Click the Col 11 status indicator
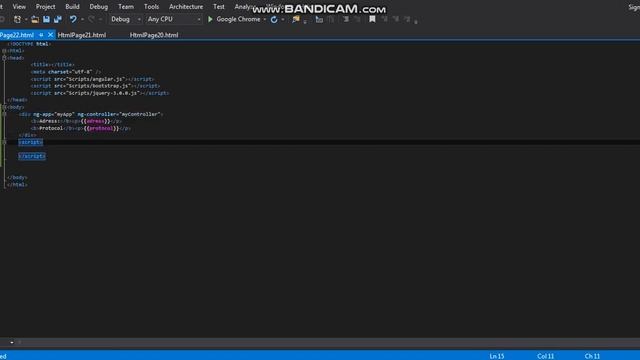This screenshot has height=360, width=640. [545, 356]
